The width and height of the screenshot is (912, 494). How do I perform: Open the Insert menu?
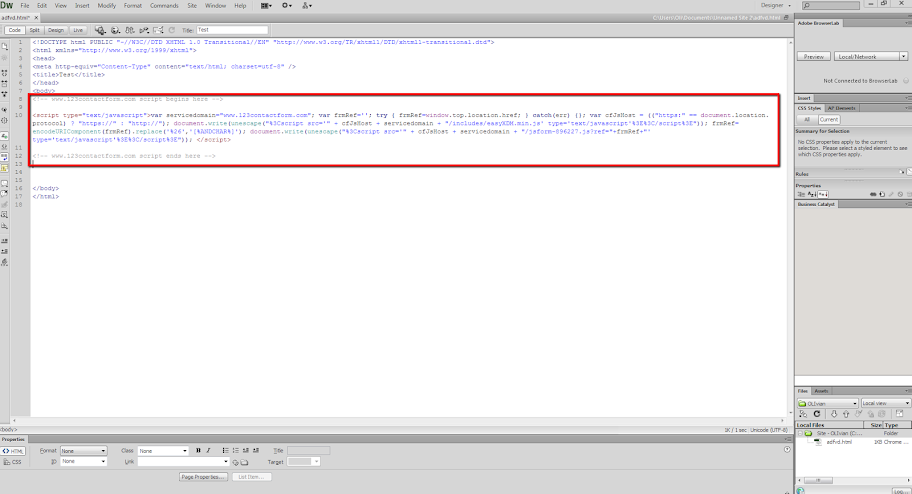pos(82,6)
